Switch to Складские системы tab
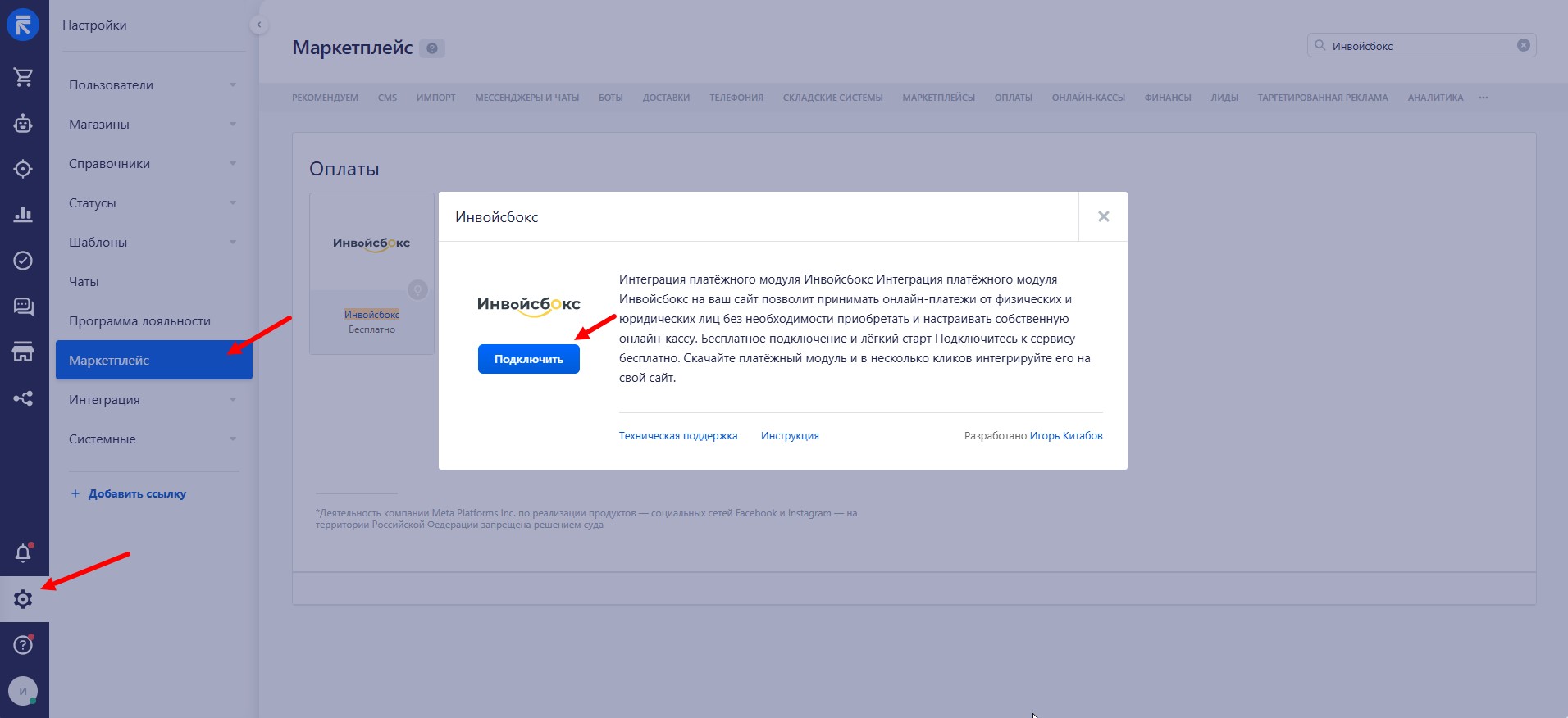The width and height of the screenshot is (1568, 718). (x=832, y=98)
